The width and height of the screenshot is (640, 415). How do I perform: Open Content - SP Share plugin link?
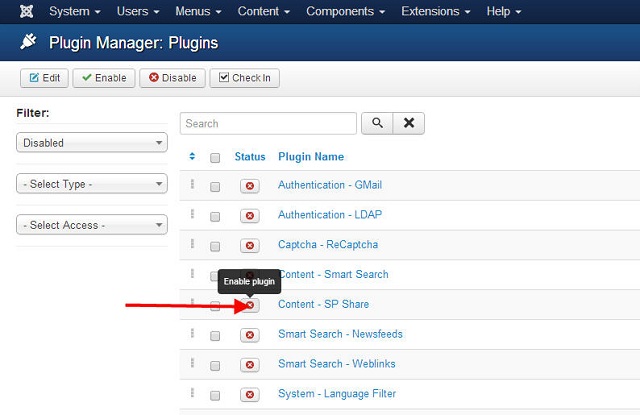(x=323, y=304)
